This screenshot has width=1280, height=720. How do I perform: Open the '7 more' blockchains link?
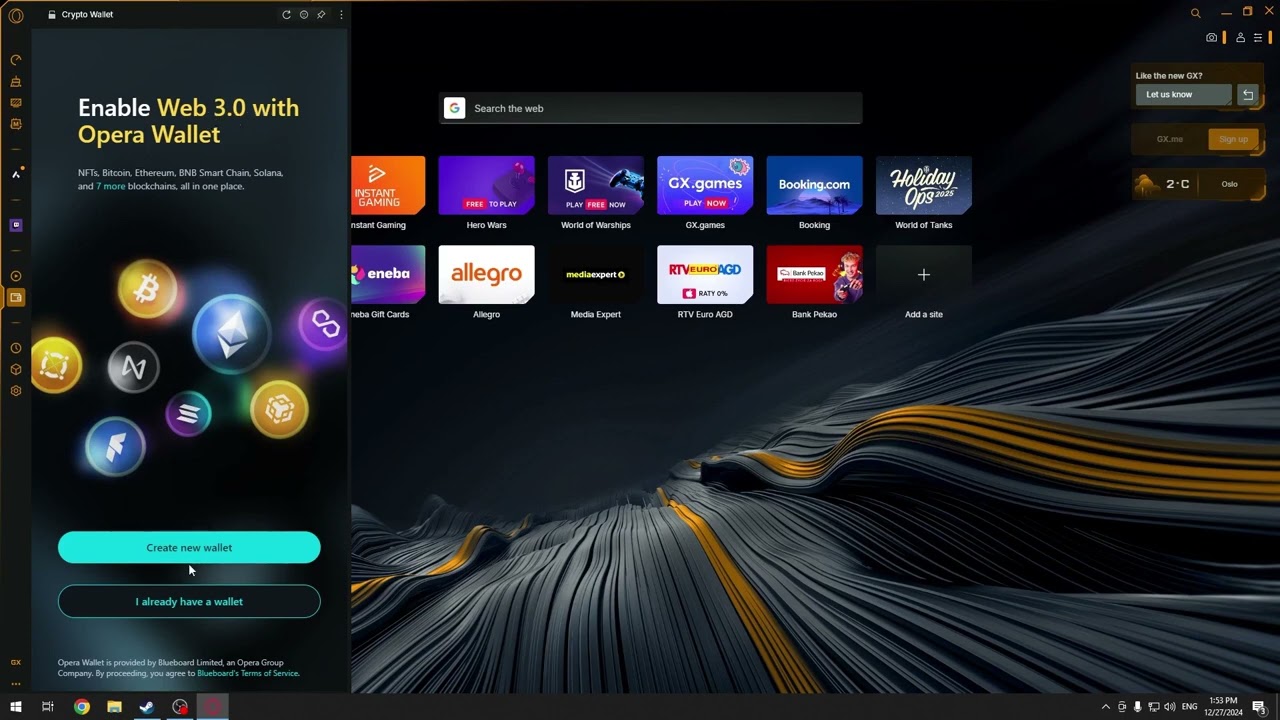click(x=111, y=186)
